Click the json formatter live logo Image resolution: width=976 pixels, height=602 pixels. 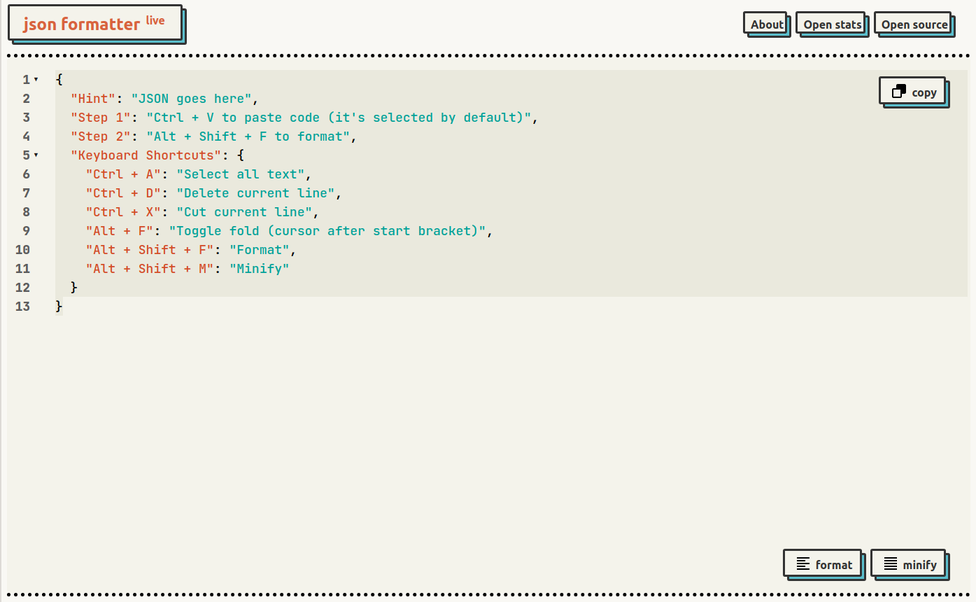tap(95, 24)
